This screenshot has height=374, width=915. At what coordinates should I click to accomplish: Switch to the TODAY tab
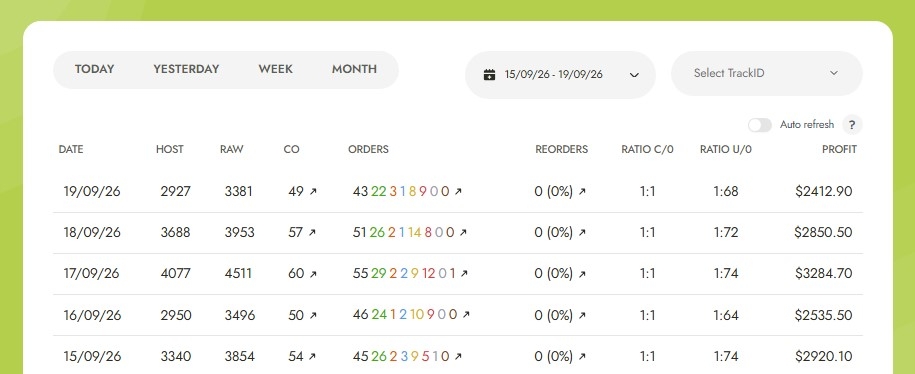pos(95,69)
